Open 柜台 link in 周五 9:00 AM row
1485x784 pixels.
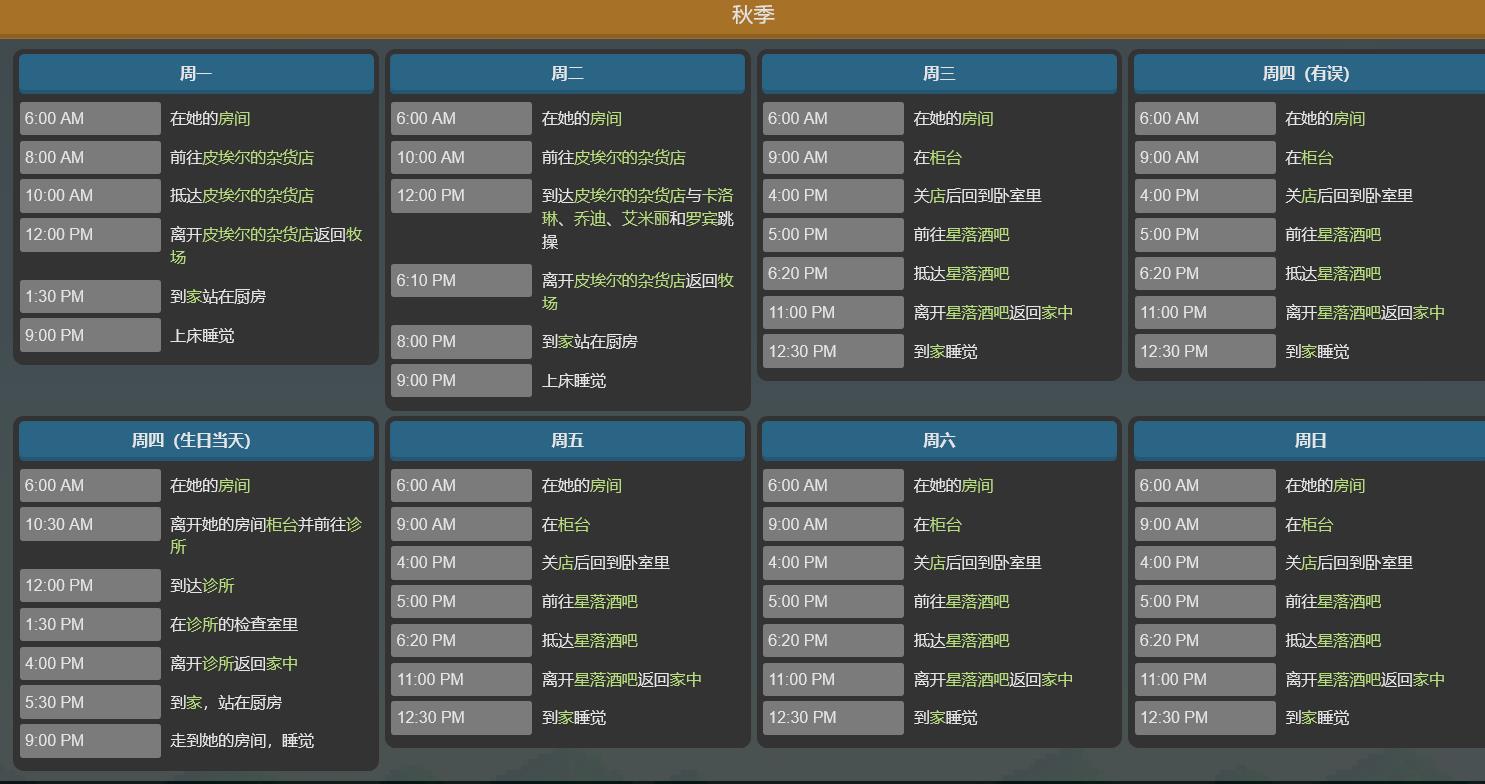click(574, 524)
